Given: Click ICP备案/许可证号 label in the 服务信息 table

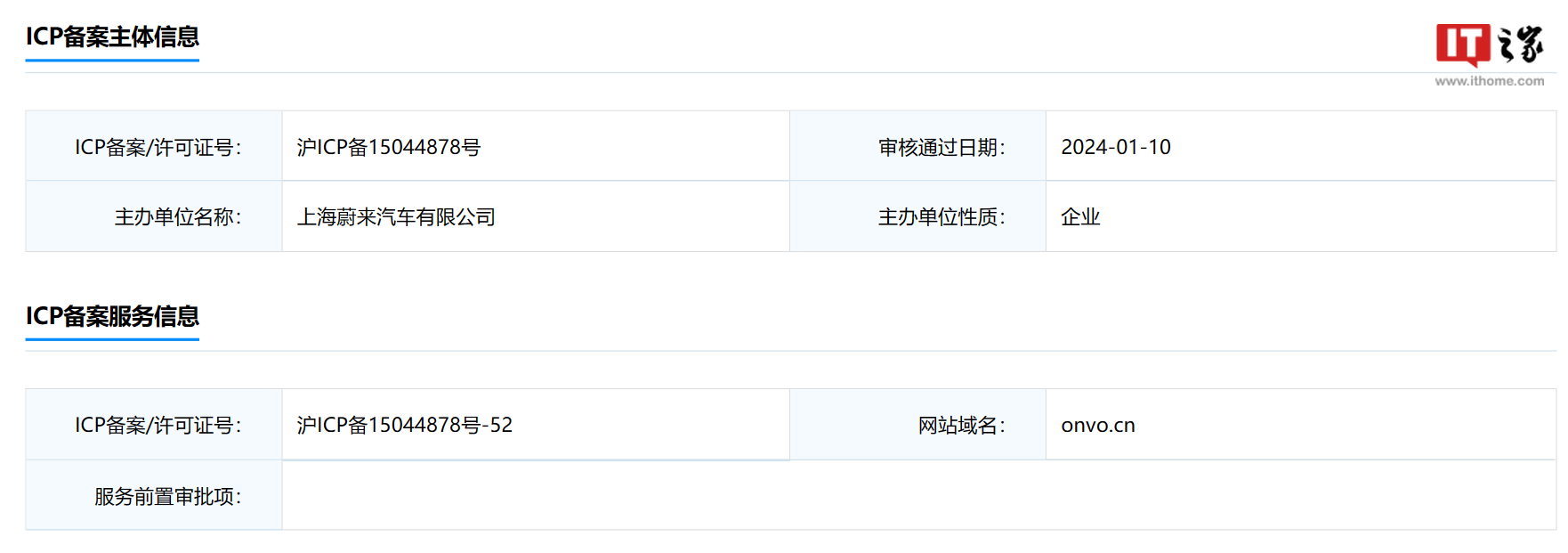Looking at the screenshot, I should 158,426.
